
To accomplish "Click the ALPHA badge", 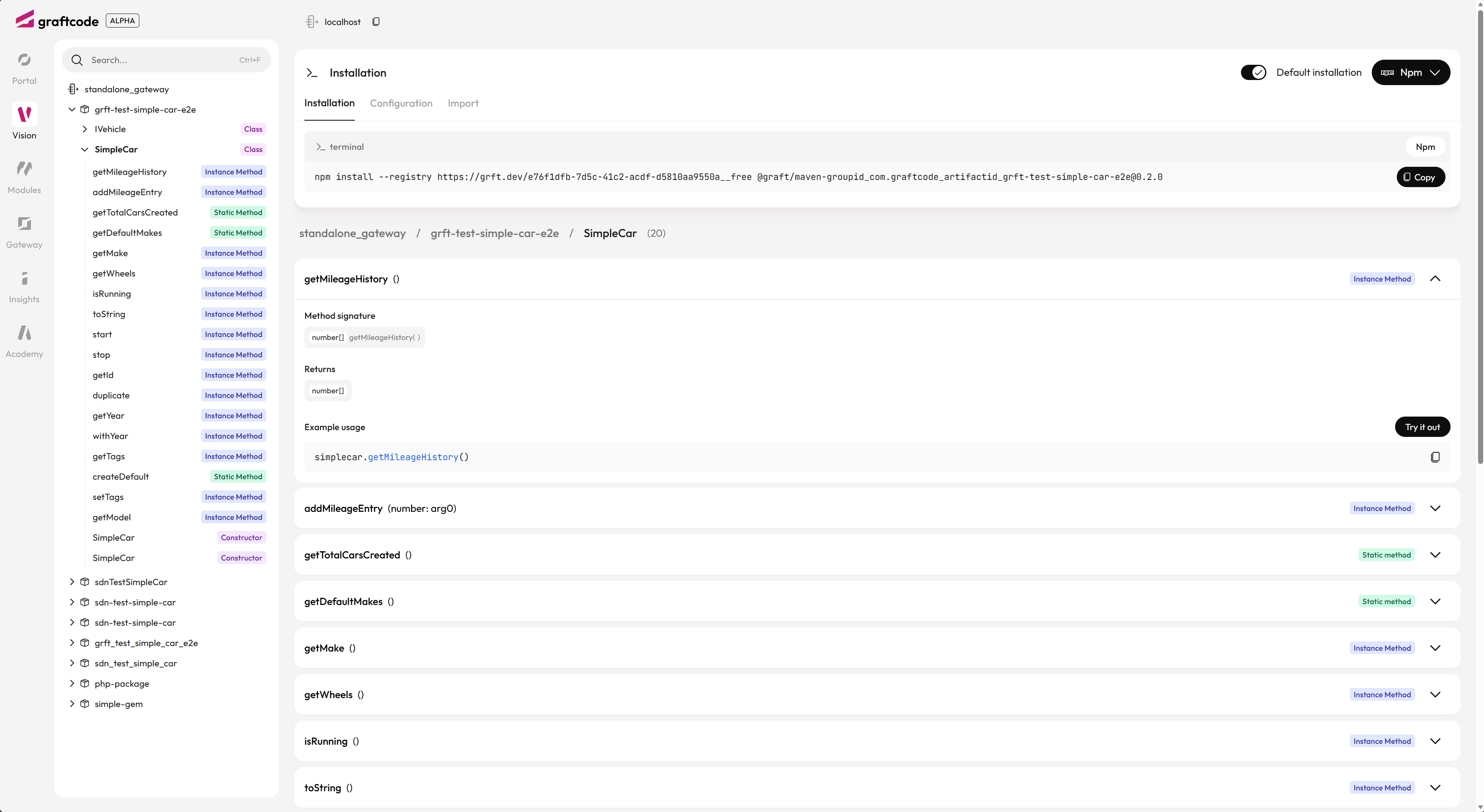I will coord(122,21).
